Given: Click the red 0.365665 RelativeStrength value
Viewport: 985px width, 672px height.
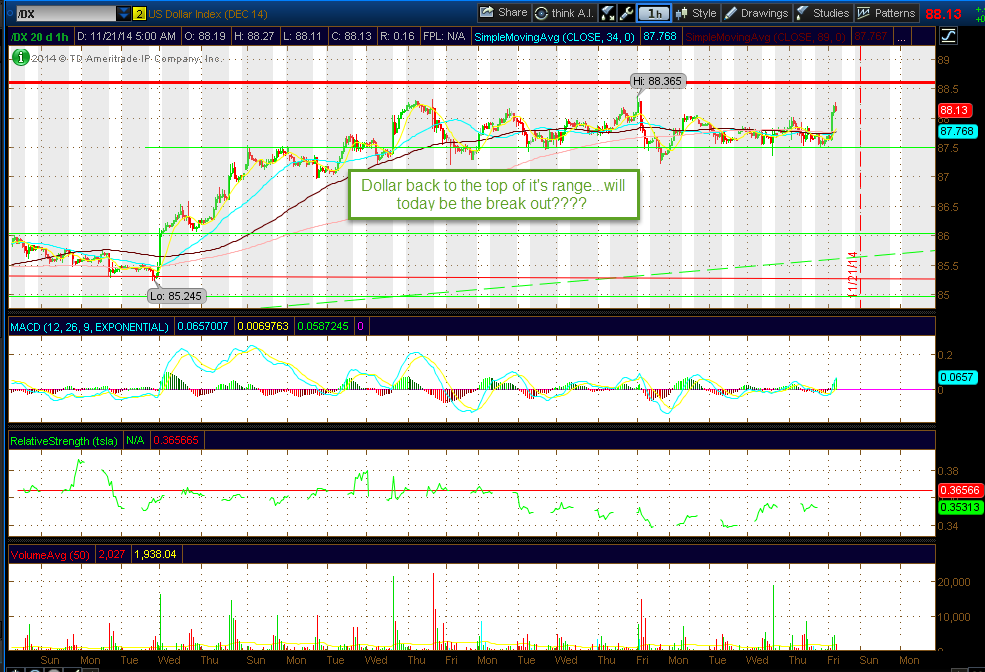Looking at the screenshot, I should coord(177,441).
